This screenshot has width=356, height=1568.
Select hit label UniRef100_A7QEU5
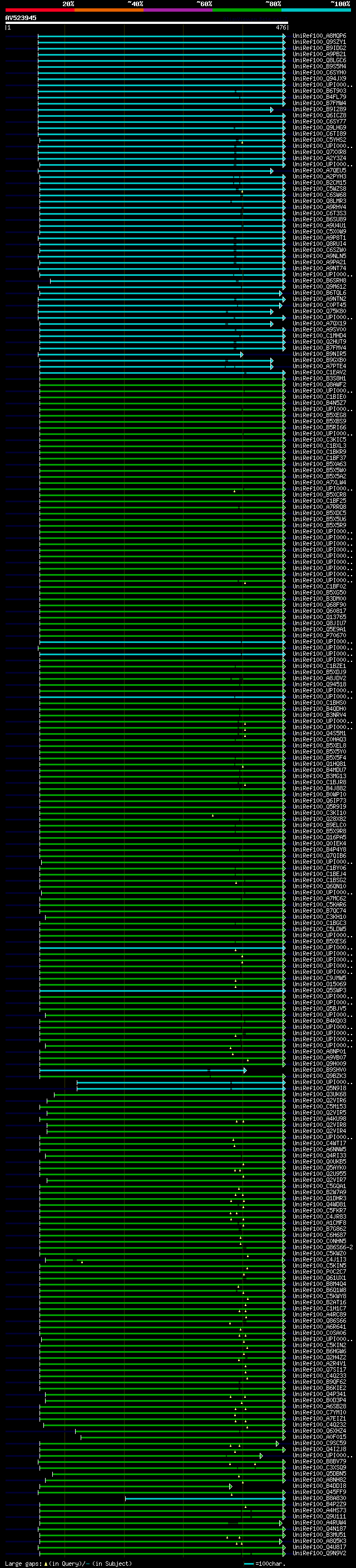point(319,170)
